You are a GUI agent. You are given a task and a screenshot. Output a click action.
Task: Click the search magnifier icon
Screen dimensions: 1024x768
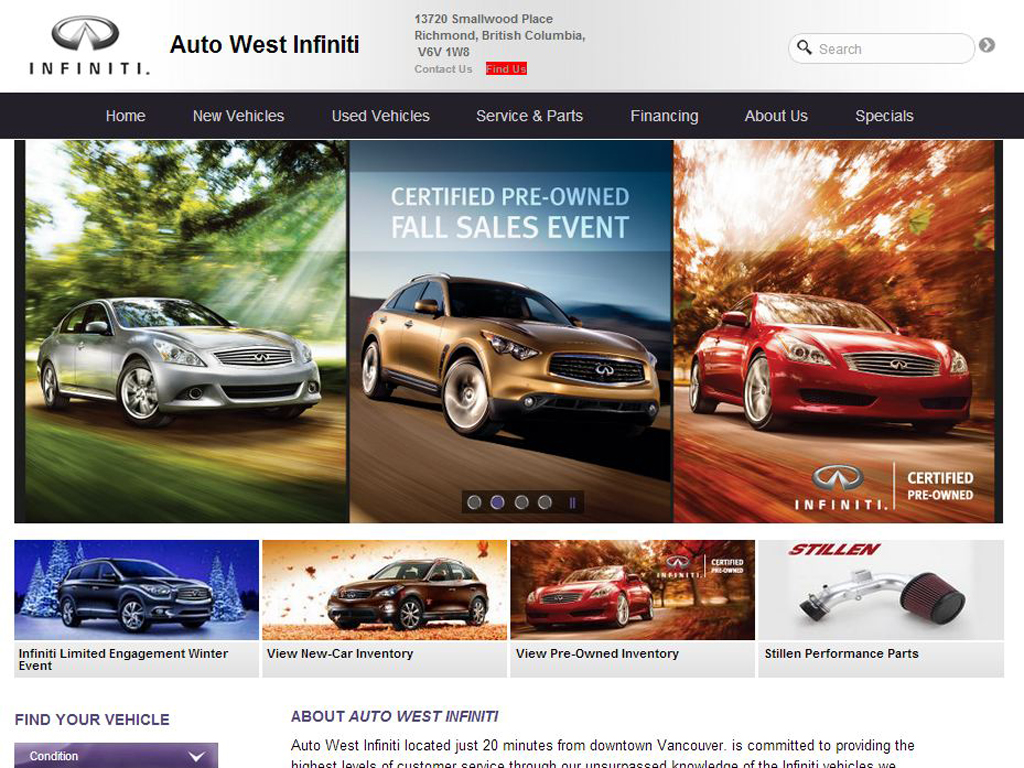tap(804, 48)
